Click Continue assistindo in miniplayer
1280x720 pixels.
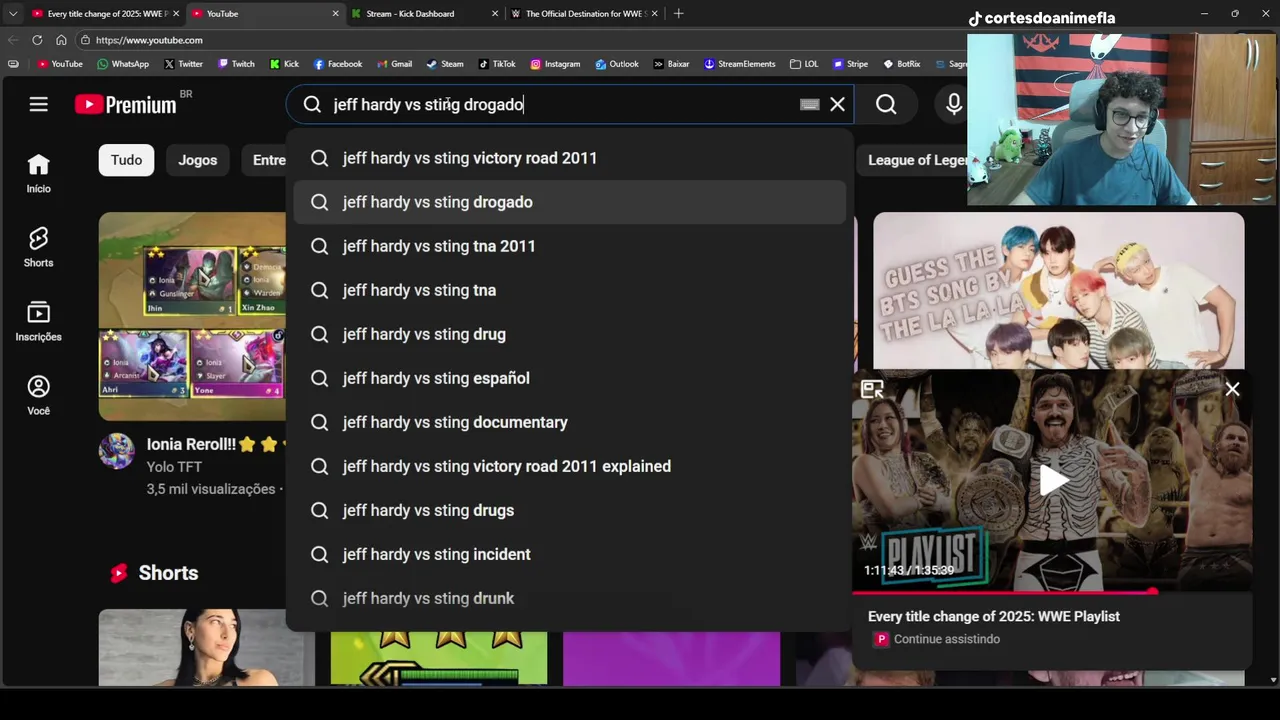coord(946,639)
